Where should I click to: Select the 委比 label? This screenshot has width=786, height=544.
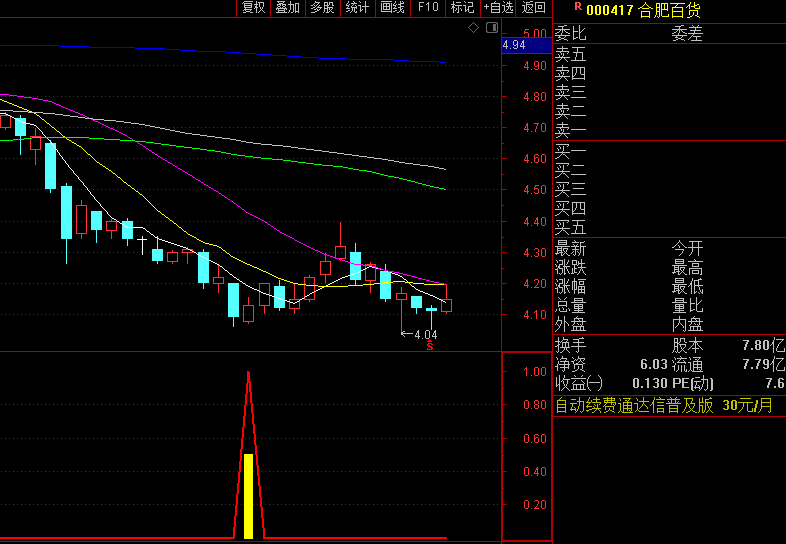[570, 34]
